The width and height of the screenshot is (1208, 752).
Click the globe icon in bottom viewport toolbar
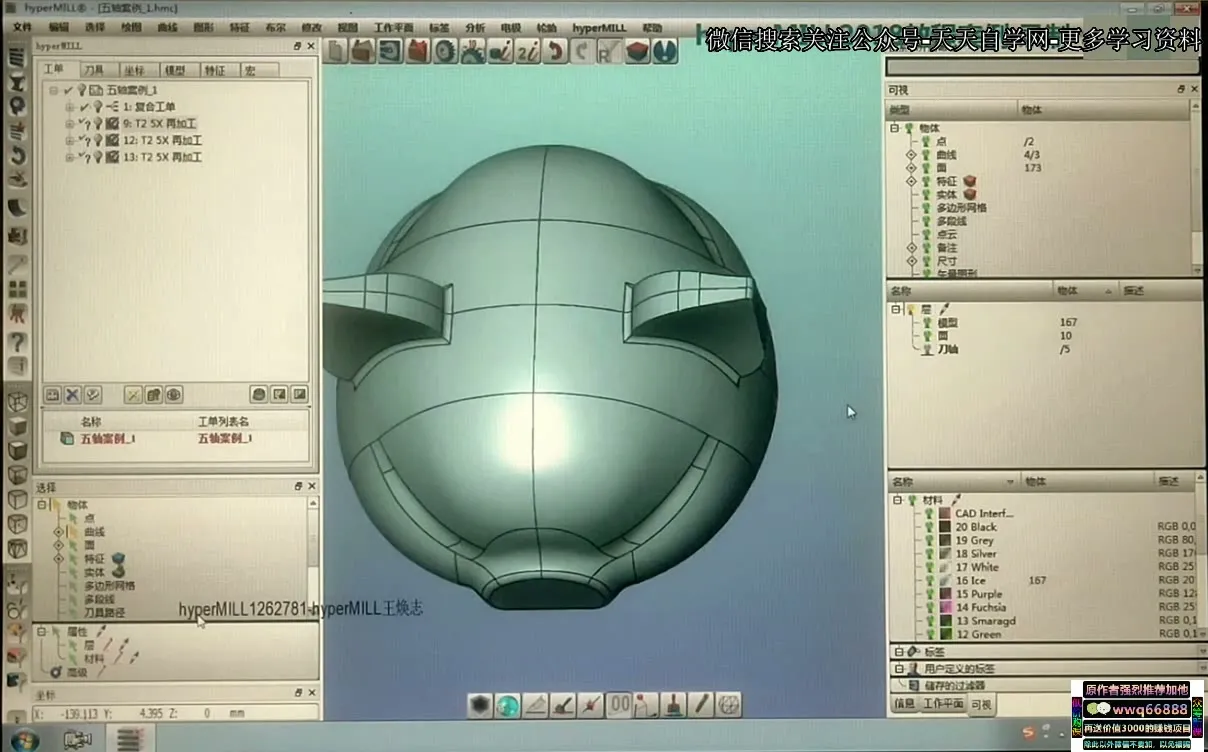[508, 705]
